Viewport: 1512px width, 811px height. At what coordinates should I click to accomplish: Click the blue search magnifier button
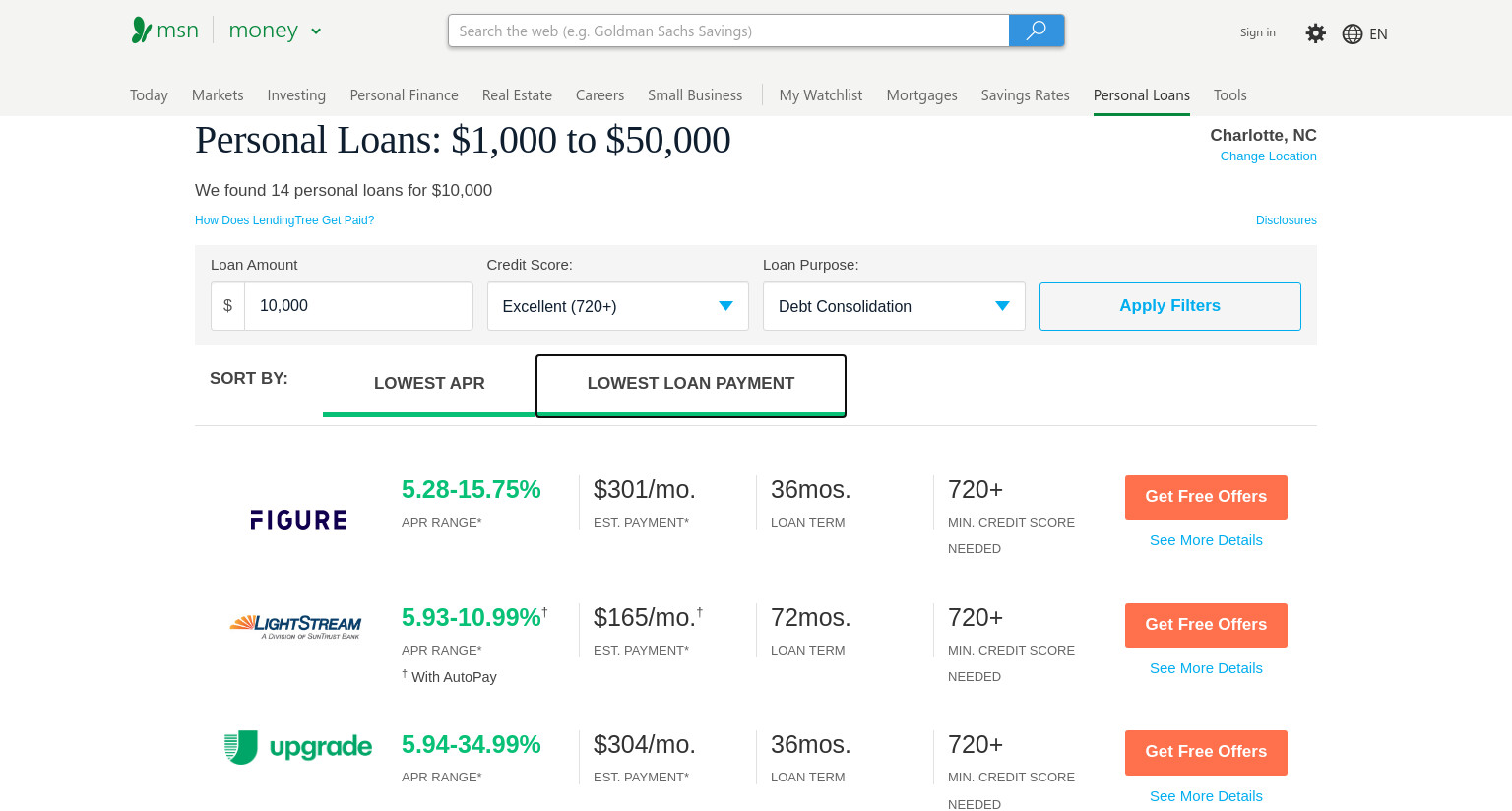(x=1037, y=31)
